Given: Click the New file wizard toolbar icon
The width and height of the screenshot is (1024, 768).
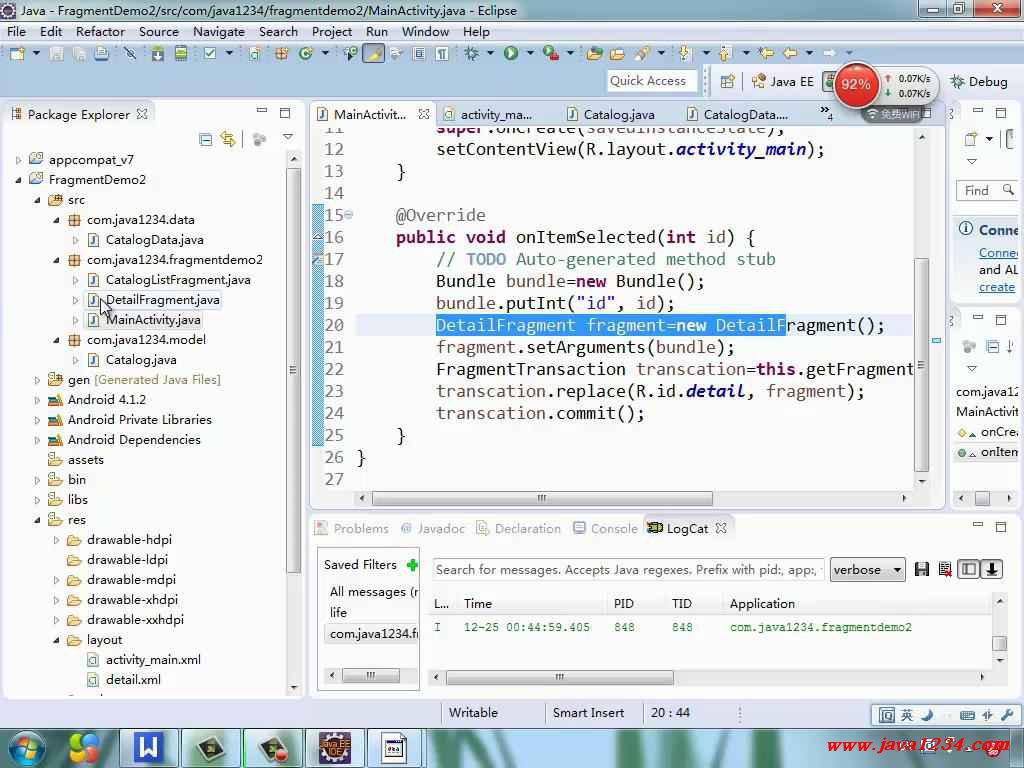Looking at the screenshot, I should pos(18,54).
